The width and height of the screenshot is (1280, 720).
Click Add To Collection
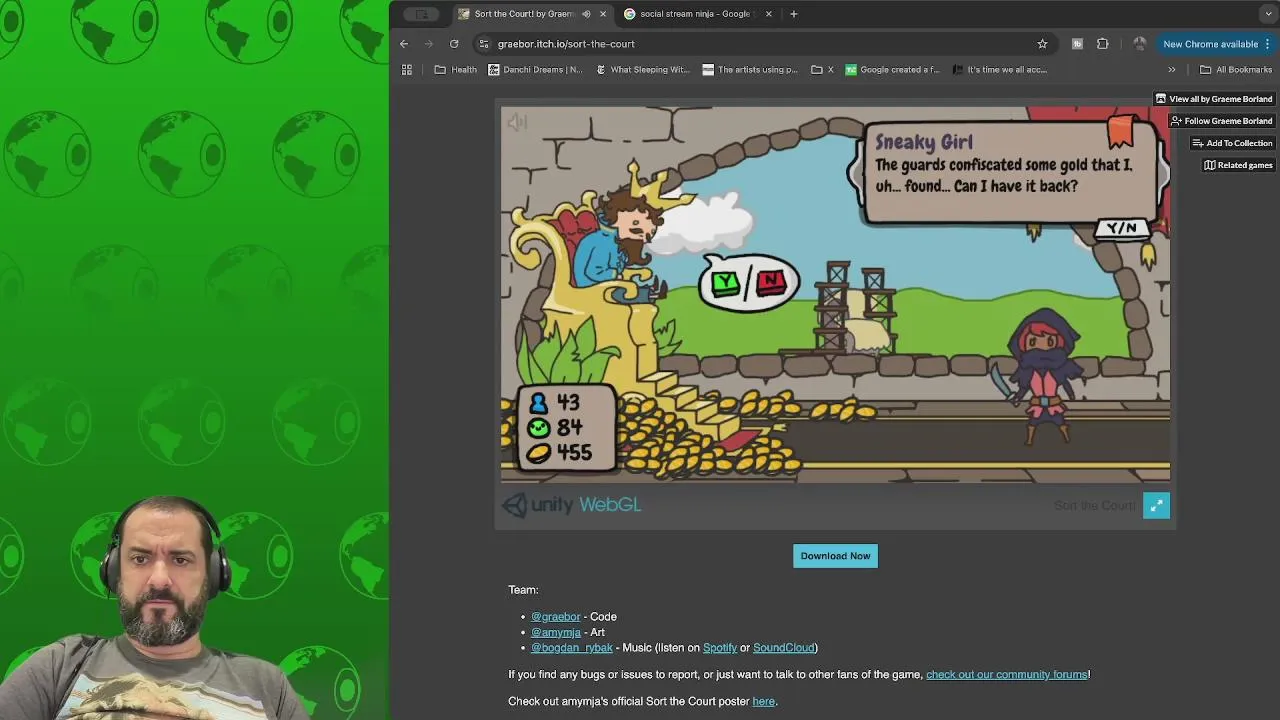1232,143
